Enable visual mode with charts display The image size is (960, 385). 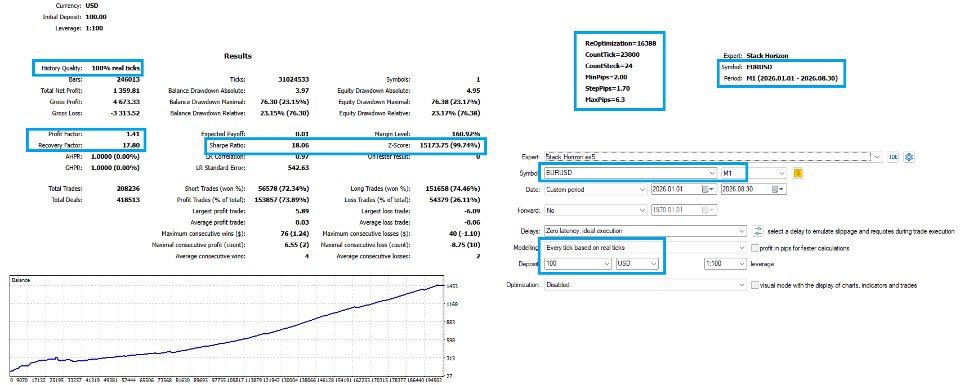coord(754,285)
